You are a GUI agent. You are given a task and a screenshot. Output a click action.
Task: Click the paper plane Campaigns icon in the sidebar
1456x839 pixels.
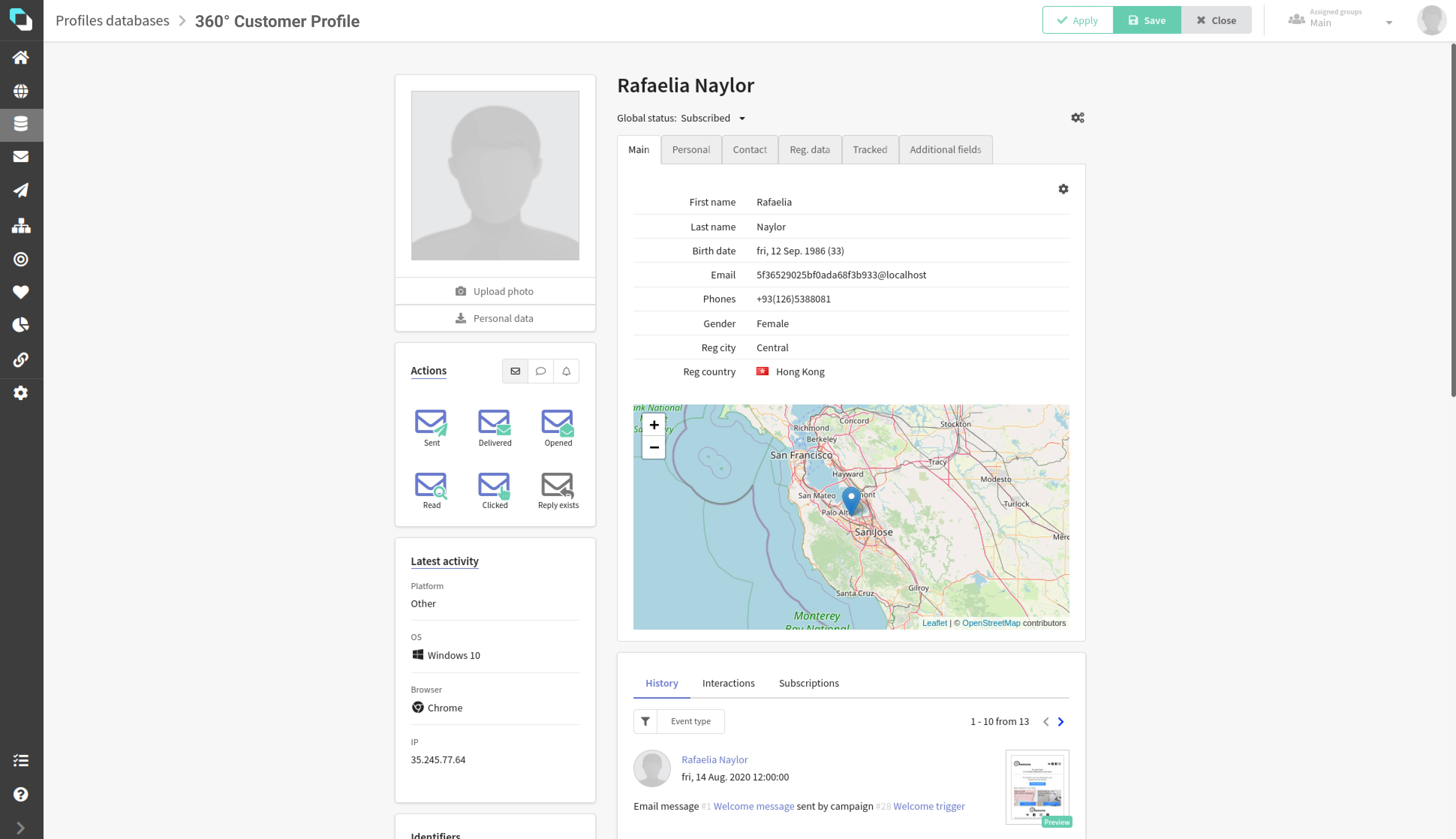[21, 190]
